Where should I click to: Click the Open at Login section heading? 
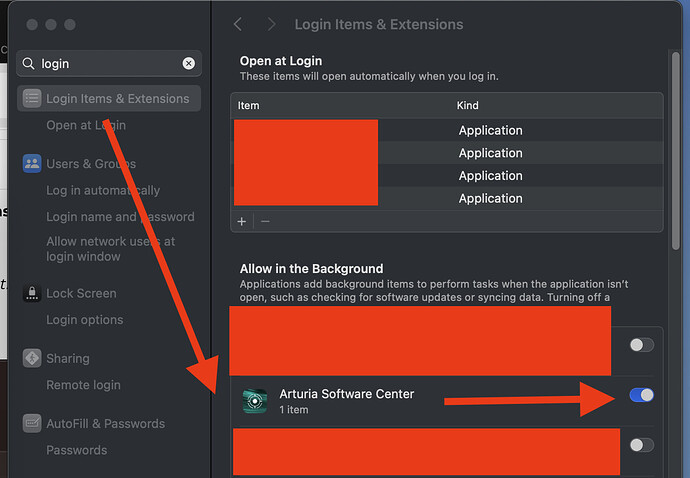pos(281,61)
